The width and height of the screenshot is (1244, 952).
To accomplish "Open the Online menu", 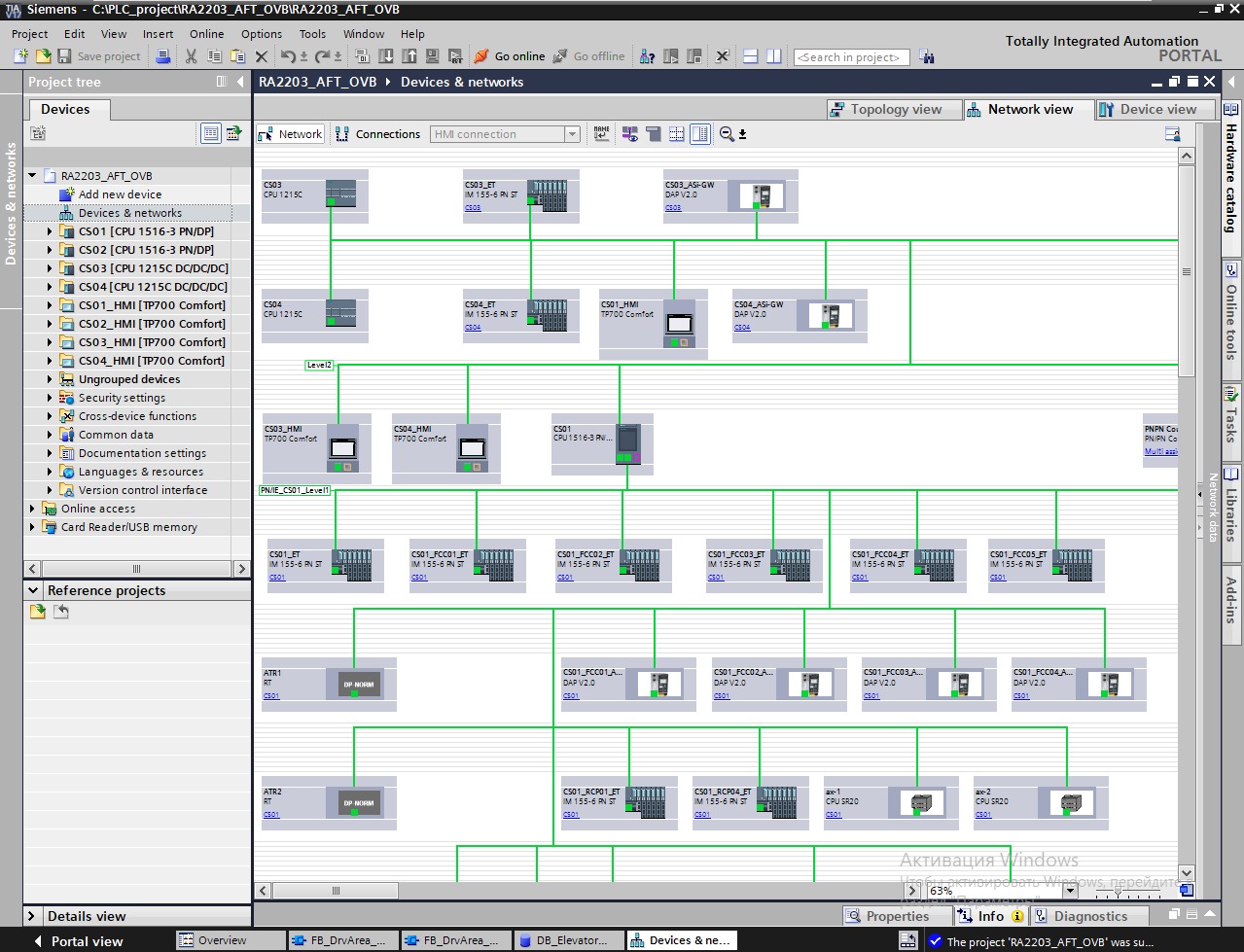I will pos(206,34).
